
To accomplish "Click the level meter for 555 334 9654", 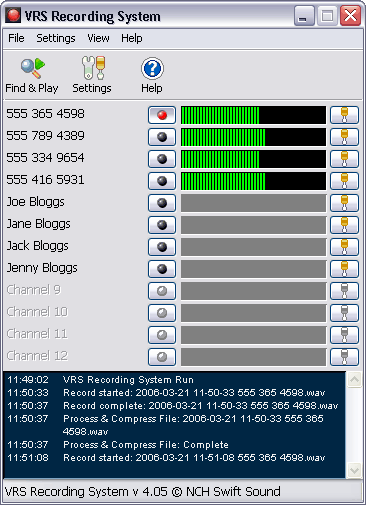I will (253, 159).
